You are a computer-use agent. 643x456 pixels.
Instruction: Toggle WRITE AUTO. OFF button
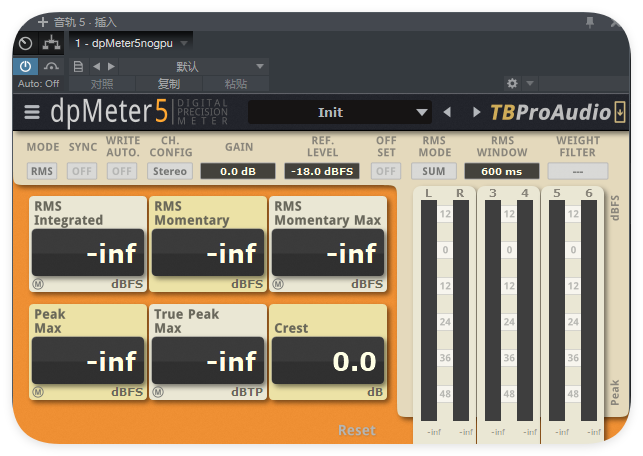122,171
